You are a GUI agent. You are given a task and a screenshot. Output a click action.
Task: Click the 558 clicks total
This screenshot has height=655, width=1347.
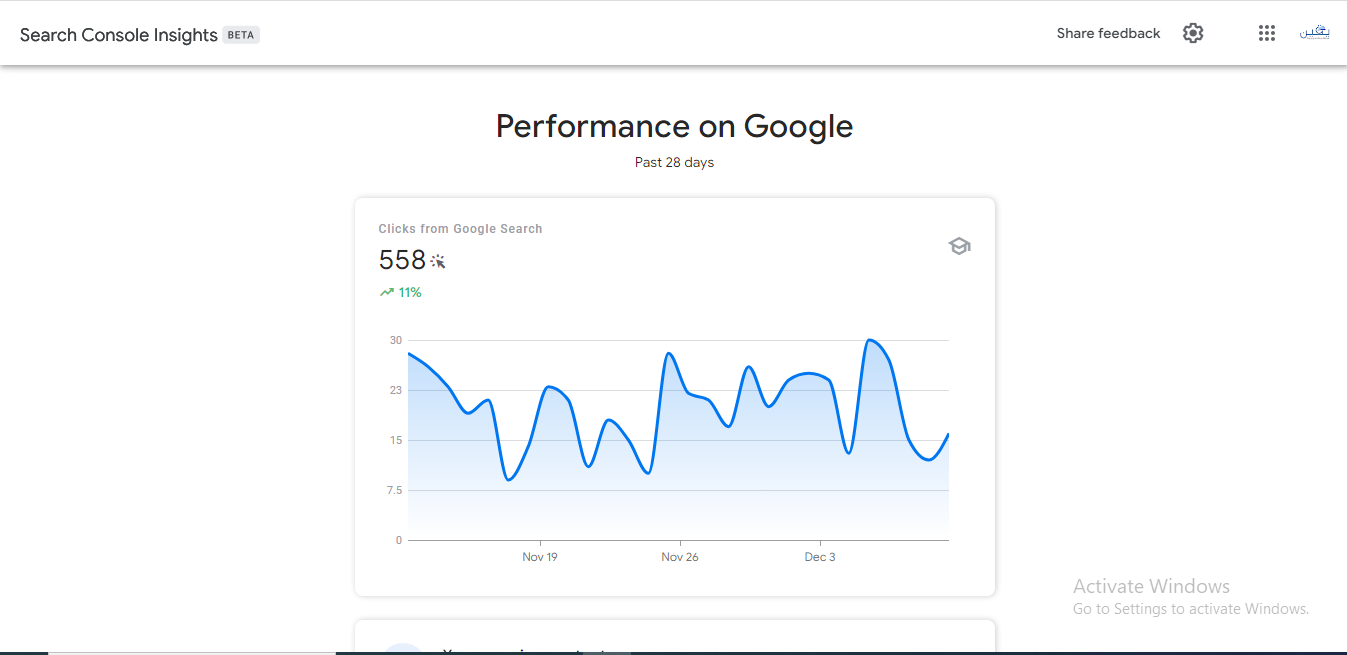tap(402, 260)
